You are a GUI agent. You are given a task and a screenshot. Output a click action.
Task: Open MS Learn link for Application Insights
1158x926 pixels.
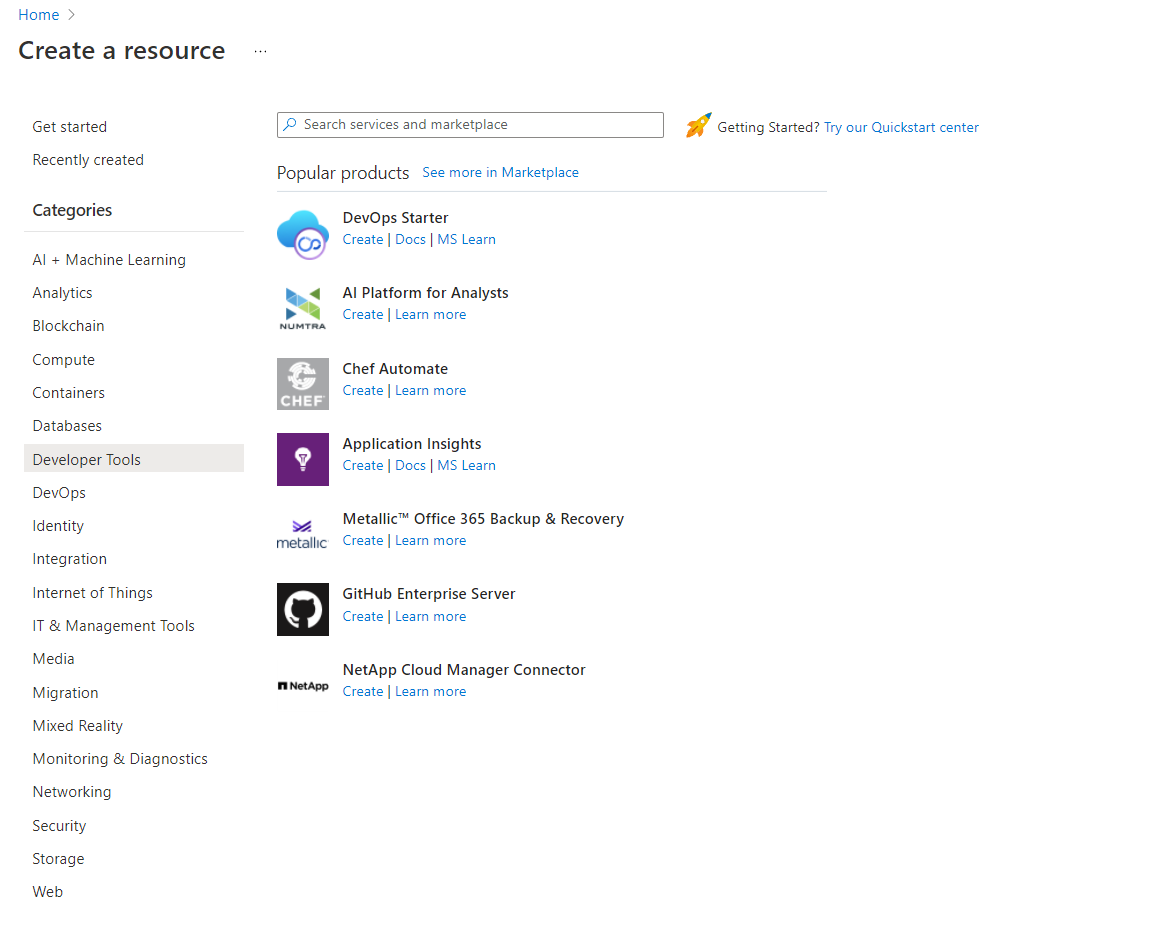click(467, 465)
